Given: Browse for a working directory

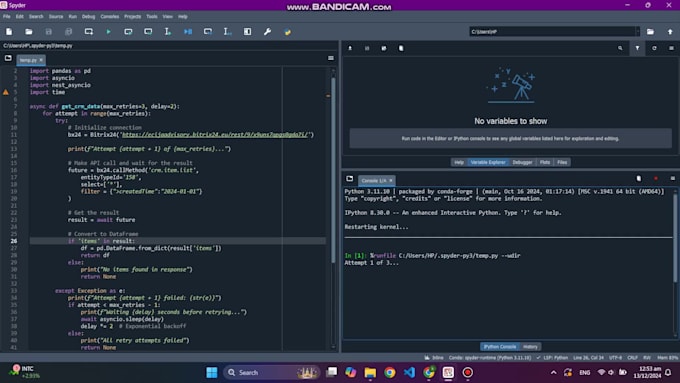Looking at the screenshot, I should 650,32.
